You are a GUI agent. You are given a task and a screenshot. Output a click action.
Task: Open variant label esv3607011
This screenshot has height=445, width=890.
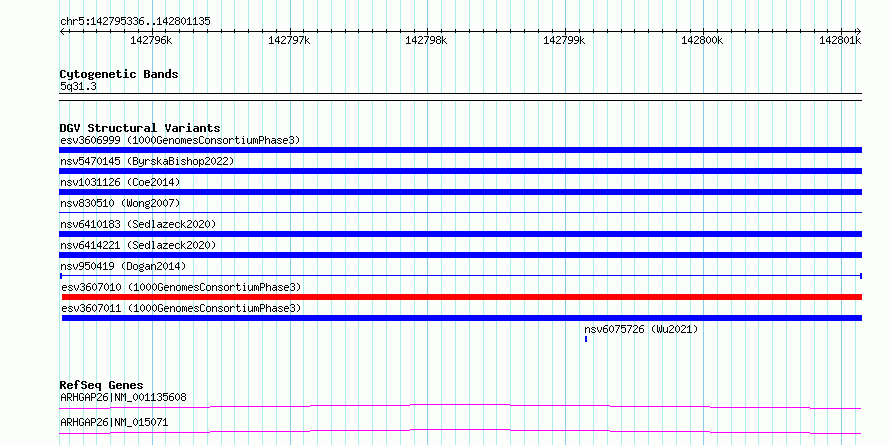[x=182, y=308]
